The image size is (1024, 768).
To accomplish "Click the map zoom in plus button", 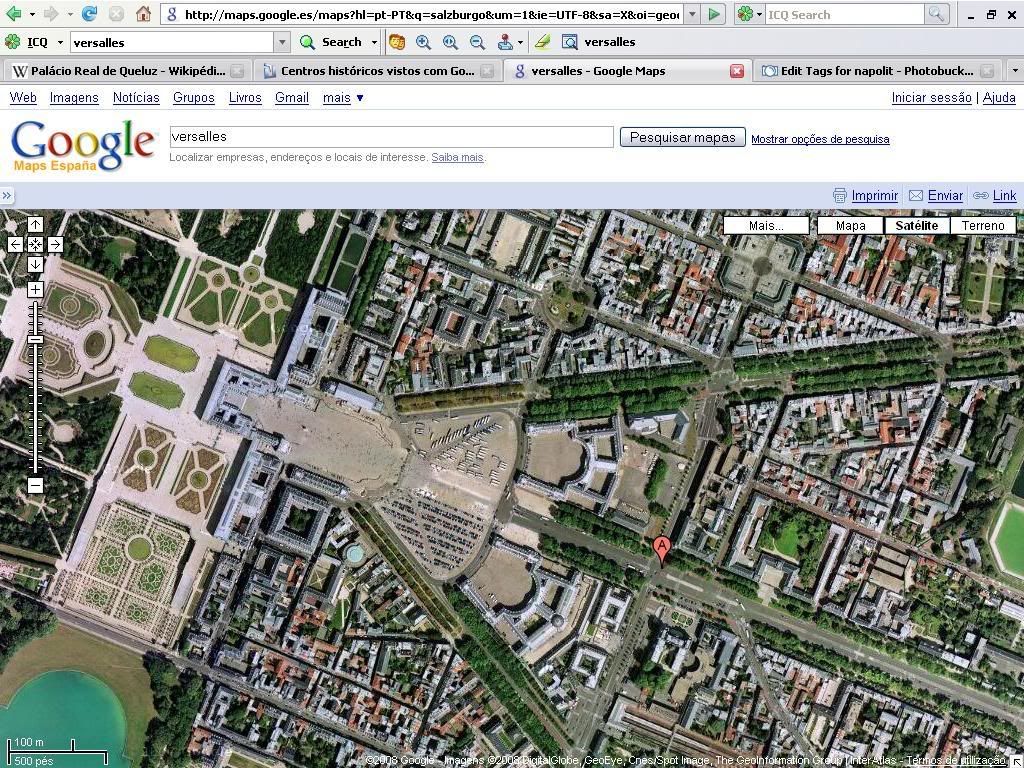I will click(35, 290).
